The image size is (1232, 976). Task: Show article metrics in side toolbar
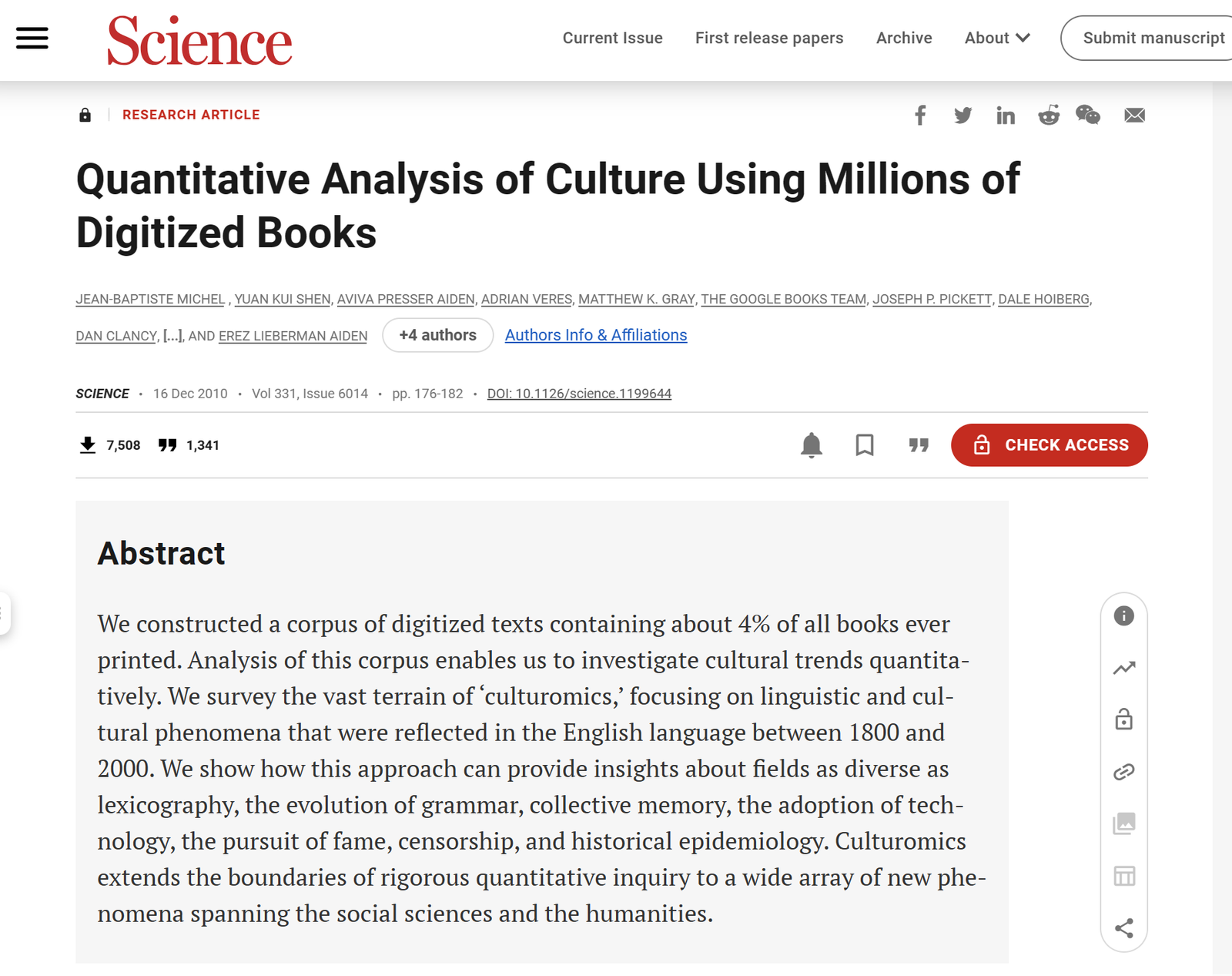coord(1124,668)
